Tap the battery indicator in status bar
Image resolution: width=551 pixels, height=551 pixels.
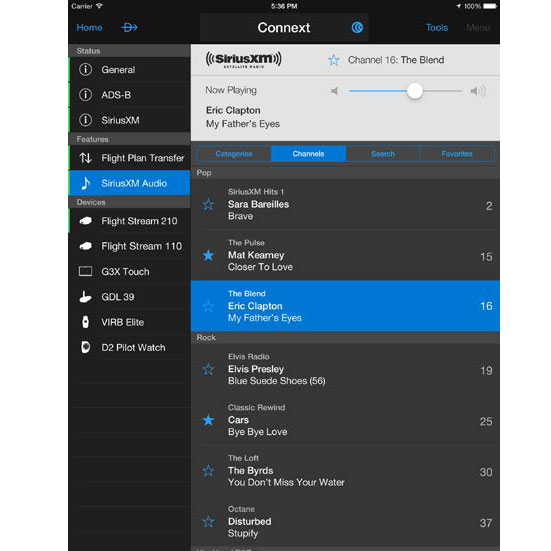pos(490,6)
